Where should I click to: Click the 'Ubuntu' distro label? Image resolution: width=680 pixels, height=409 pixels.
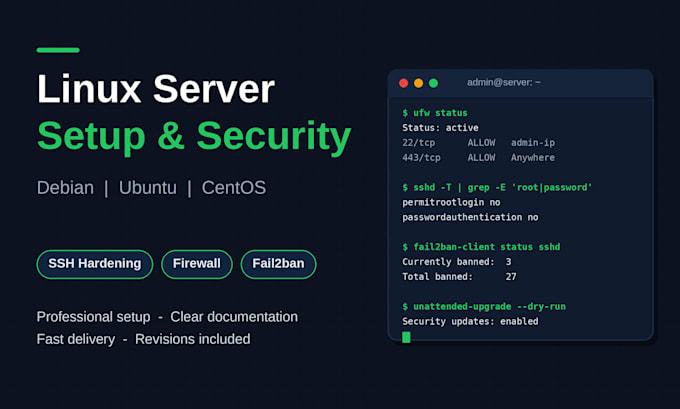[148, 188]
